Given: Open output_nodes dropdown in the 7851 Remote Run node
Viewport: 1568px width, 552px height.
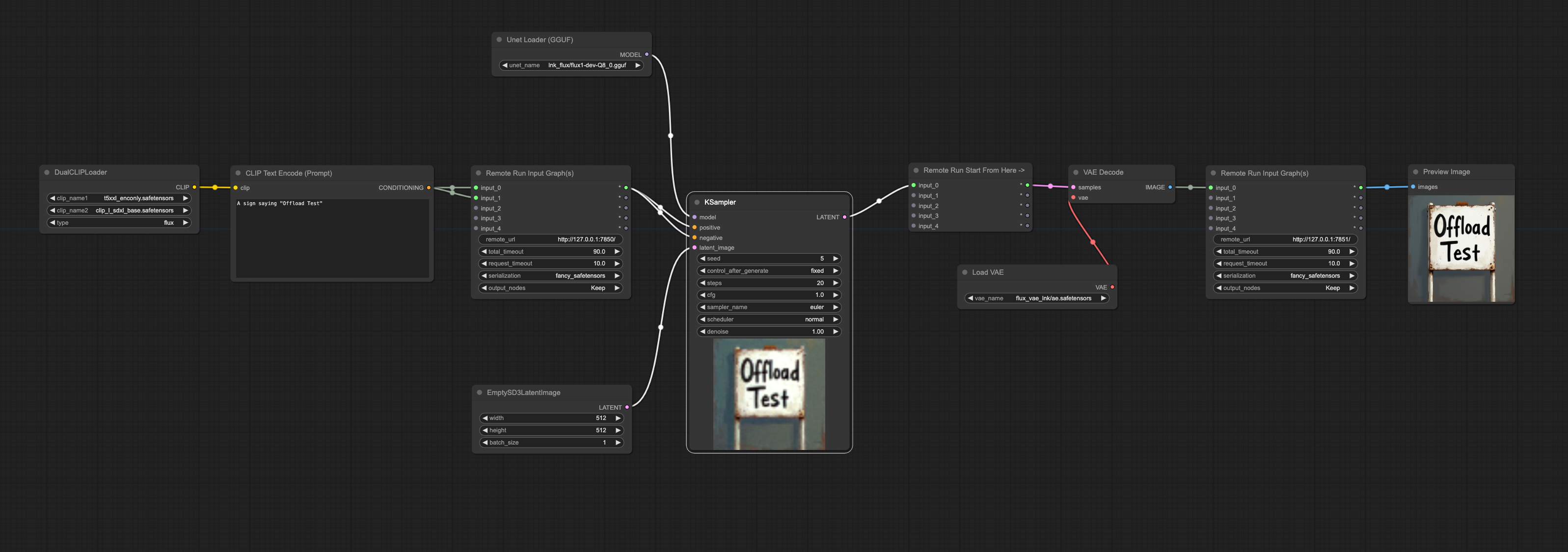Looking at the screenshot, I should click(1286, 288).
